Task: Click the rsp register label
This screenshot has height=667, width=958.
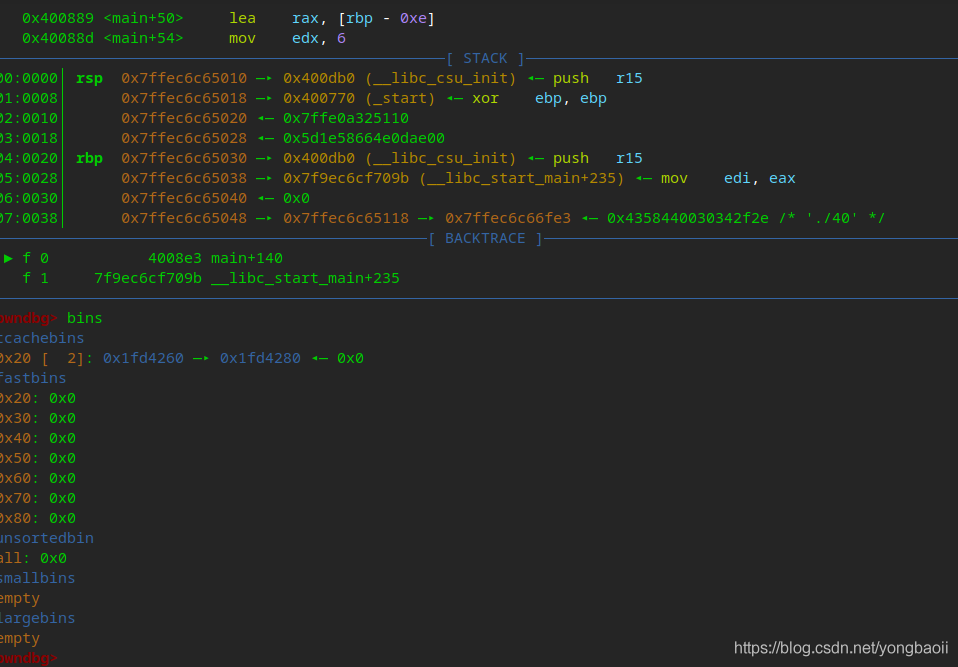Action: coord(89,79)
